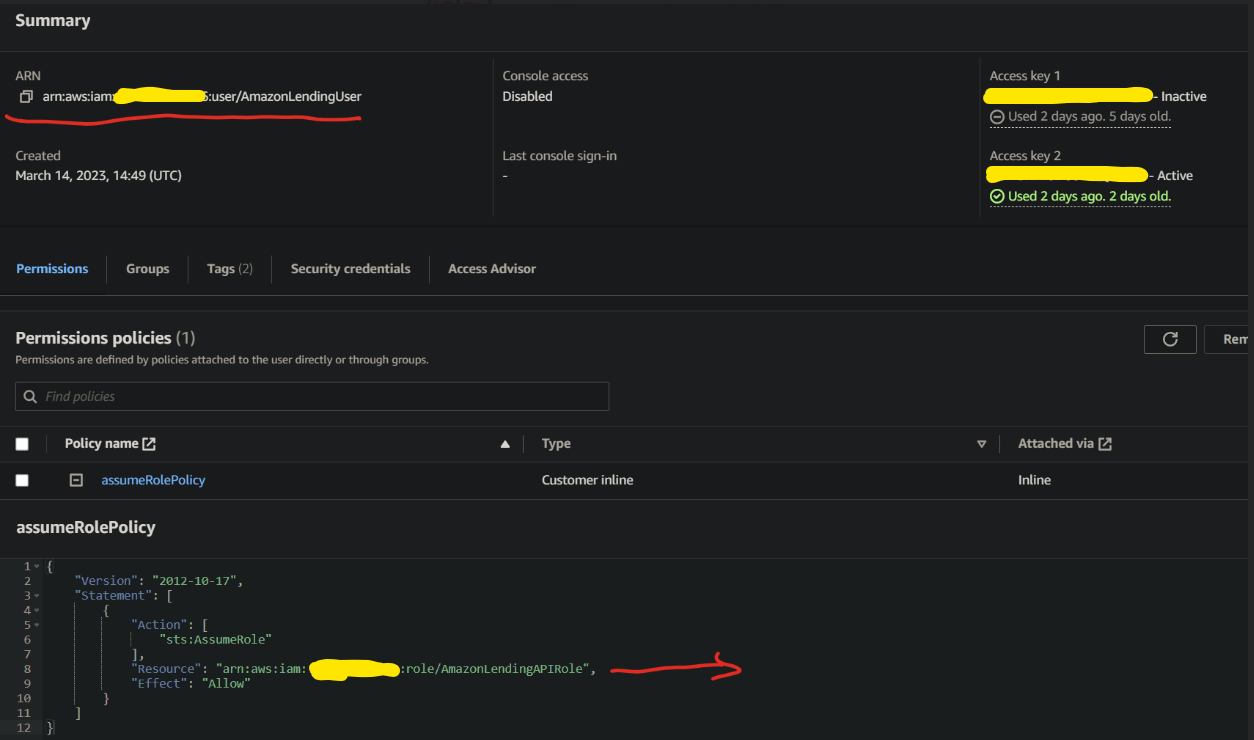Click the sort arrow on Policy name column

coord(505,443)
